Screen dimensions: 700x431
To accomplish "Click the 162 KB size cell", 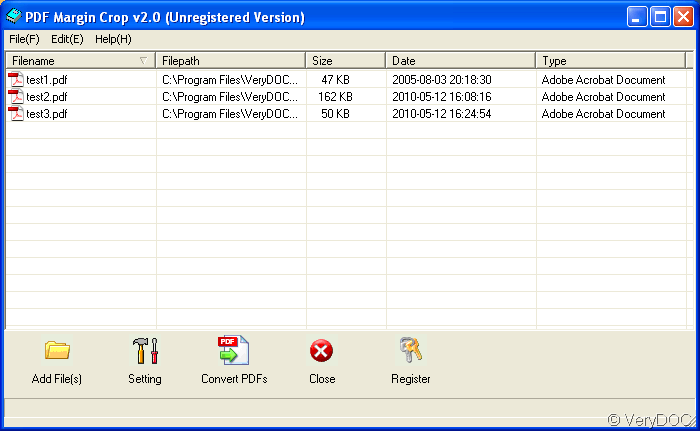I will point(335,97).
